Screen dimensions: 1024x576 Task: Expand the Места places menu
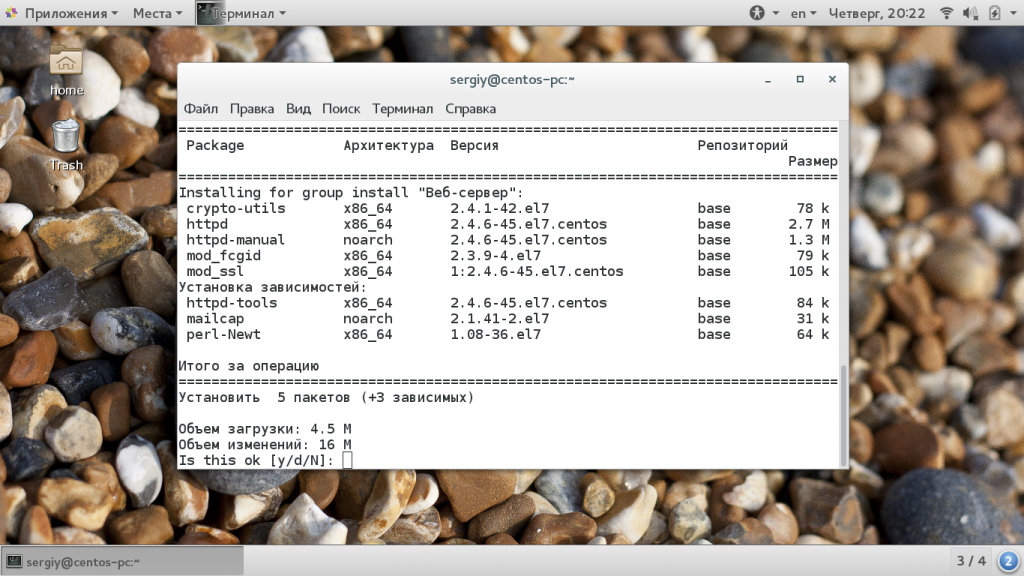(x=157, y=13)
